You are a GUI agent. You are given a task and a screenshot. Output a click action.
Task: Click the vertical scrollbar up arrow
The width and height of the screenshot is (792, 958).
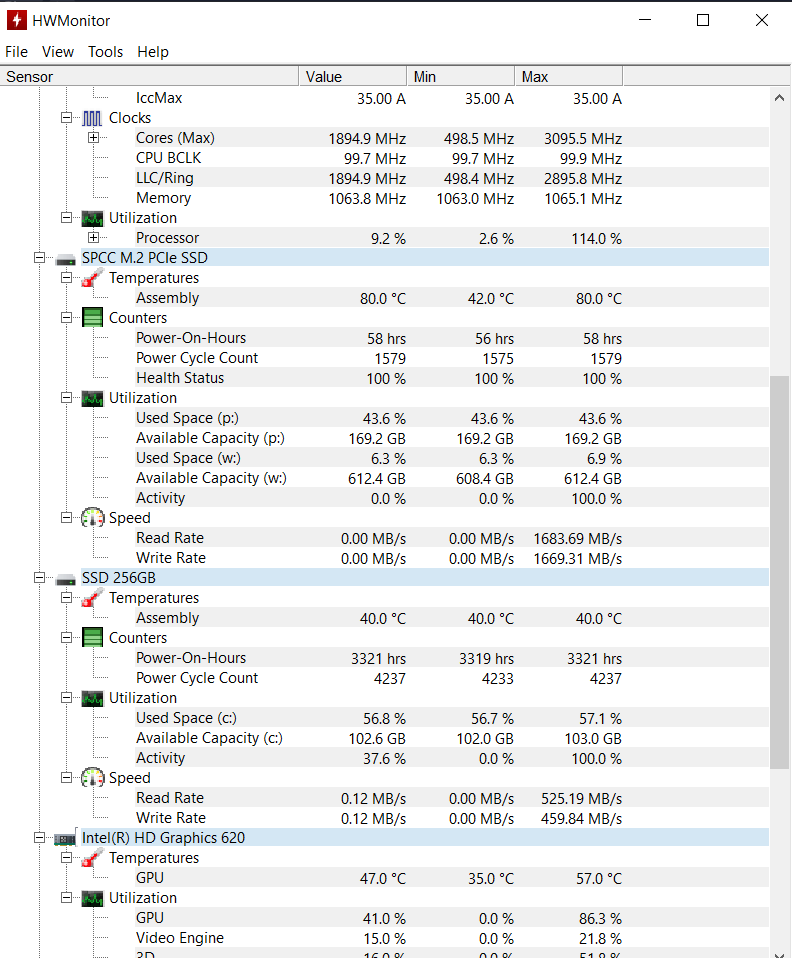pos(780,98)
